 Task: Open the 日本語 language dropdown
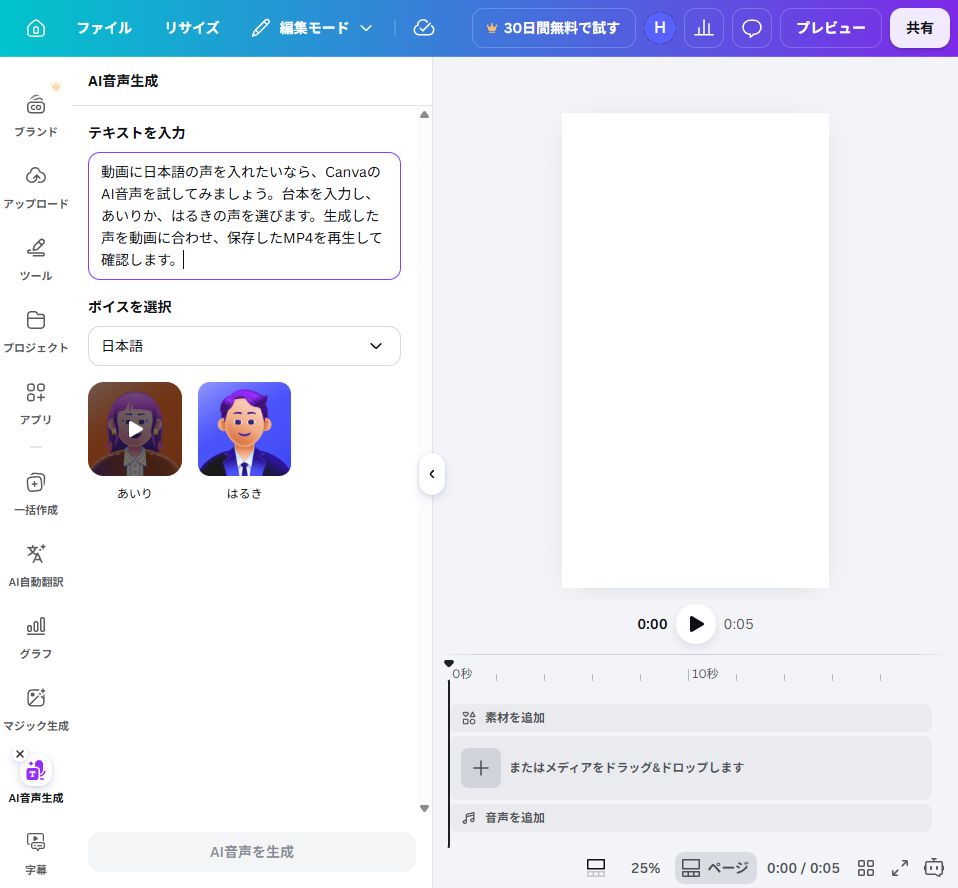(x=244, y=346)
